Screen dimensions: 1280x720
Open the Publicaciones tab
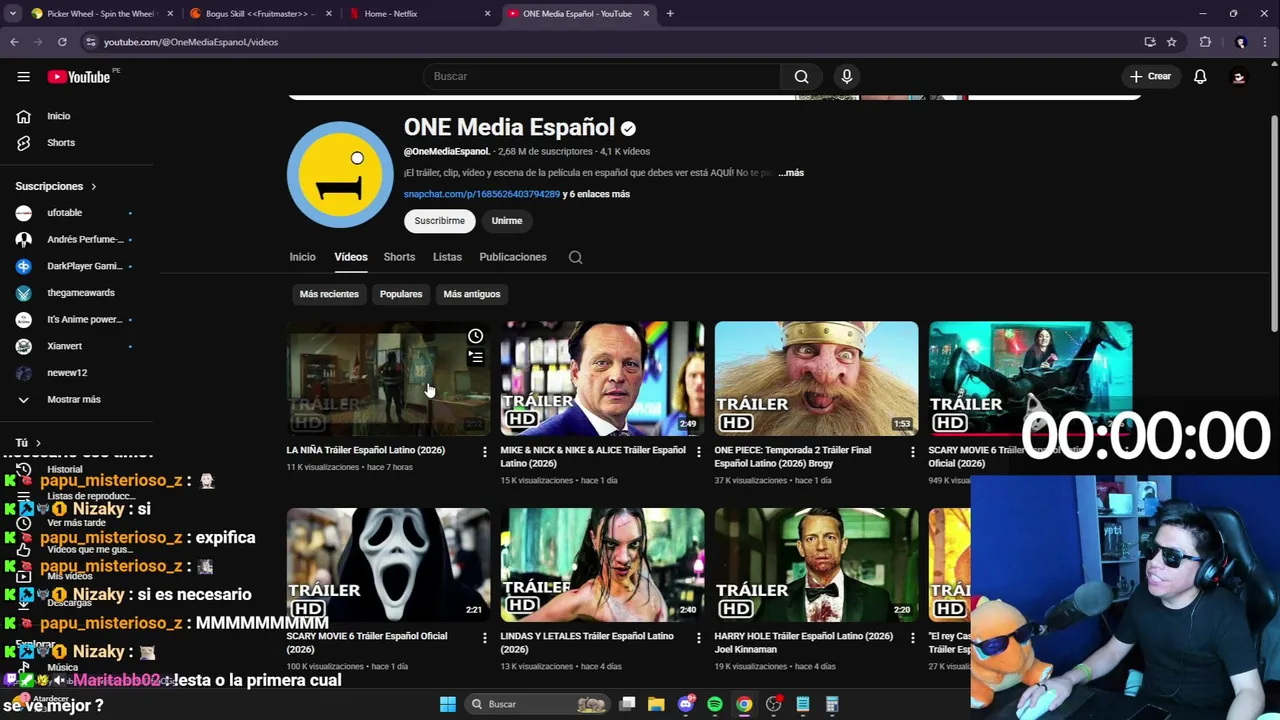pyautogui.click(x=513, y=257)
